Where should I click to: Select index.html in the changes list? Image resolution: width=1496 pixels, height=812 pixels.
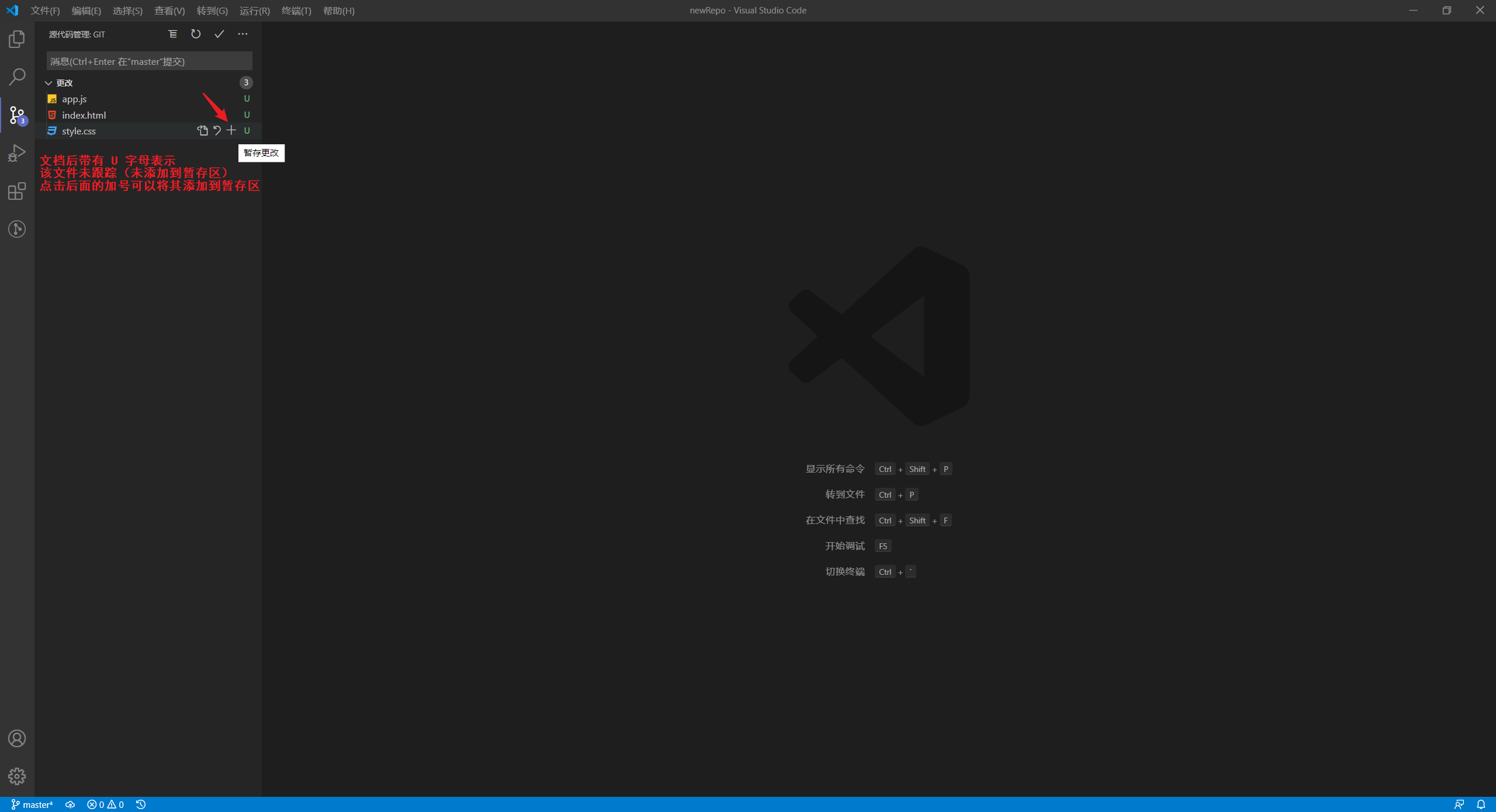pyautogui.click(x=148, y=115)
